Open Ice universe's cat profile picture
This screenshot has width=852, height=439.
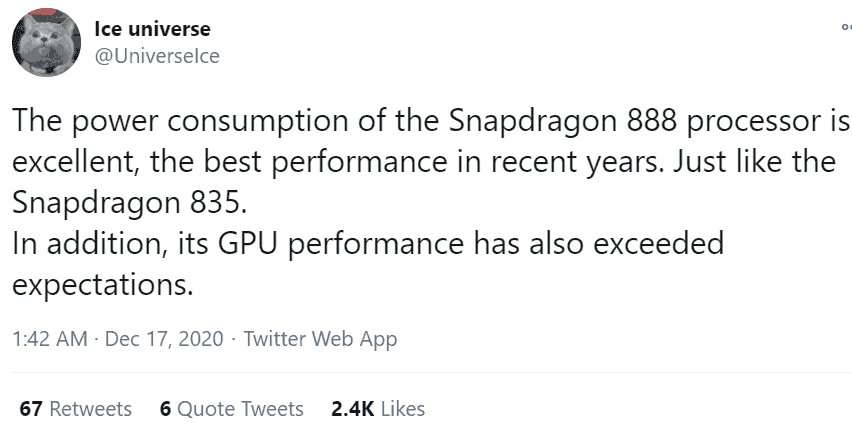pyautogui.click(x=46, y=42)
